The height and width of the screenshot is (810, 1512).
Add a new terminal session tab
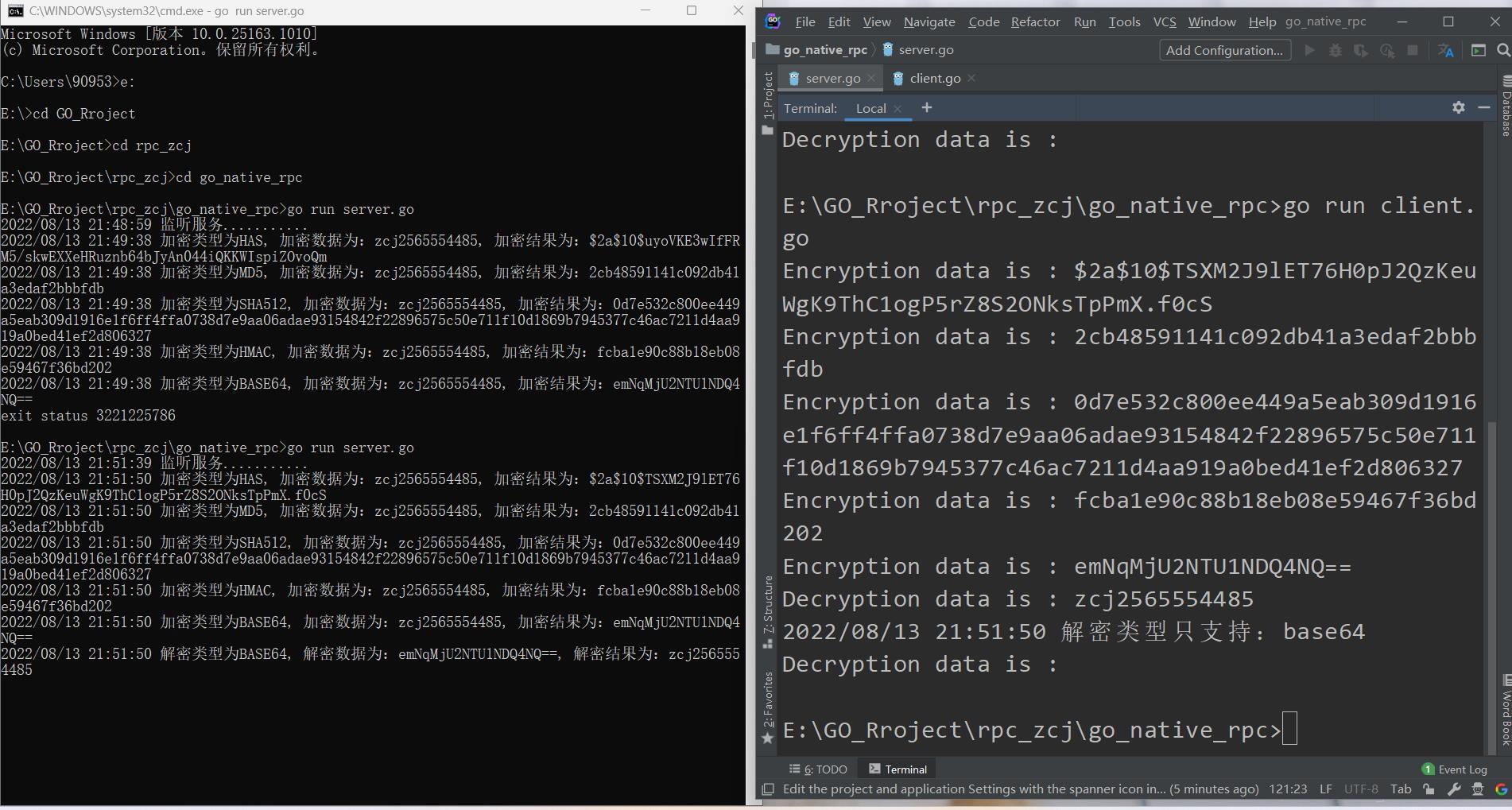[926, 107]
